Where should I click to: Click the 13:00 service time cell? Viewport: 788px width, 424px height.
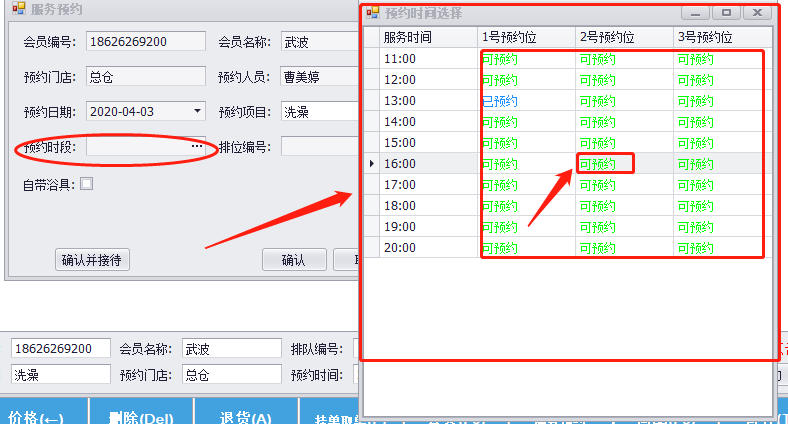(428, 100)
